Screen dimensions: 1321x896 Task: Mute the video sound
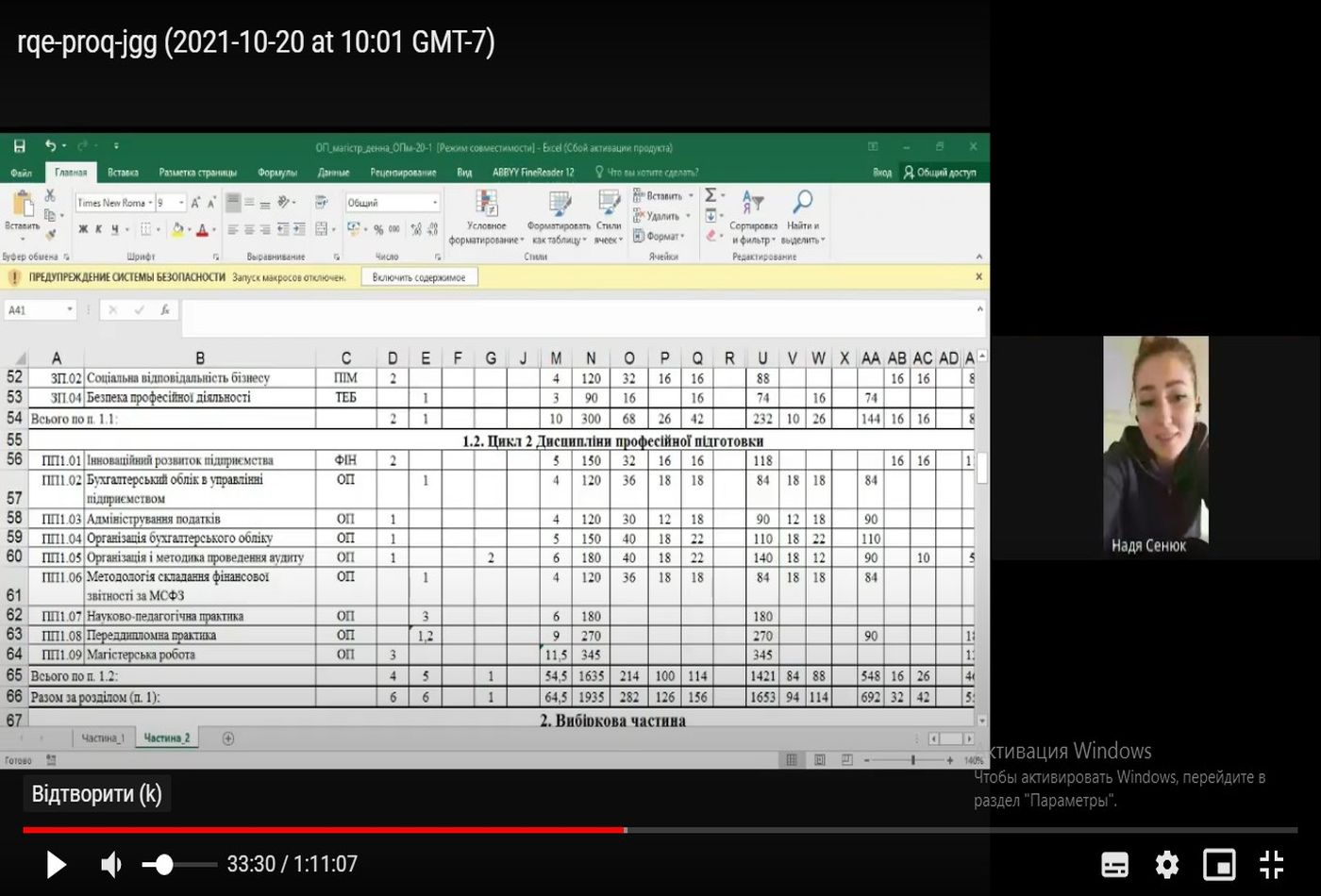point(111,864)
